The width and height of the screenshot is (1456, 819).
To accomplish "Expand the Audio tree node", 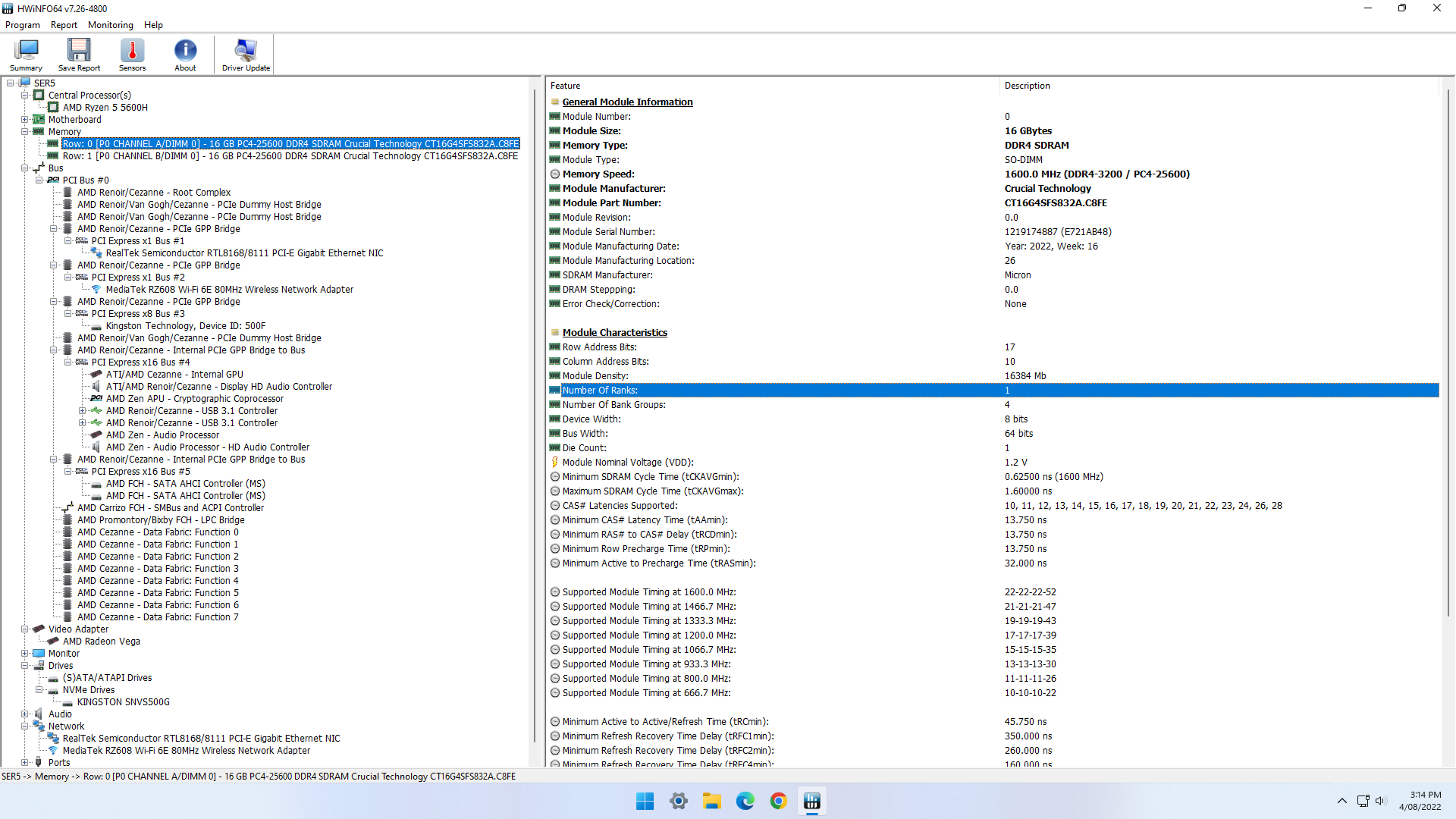I will (25, 714).
